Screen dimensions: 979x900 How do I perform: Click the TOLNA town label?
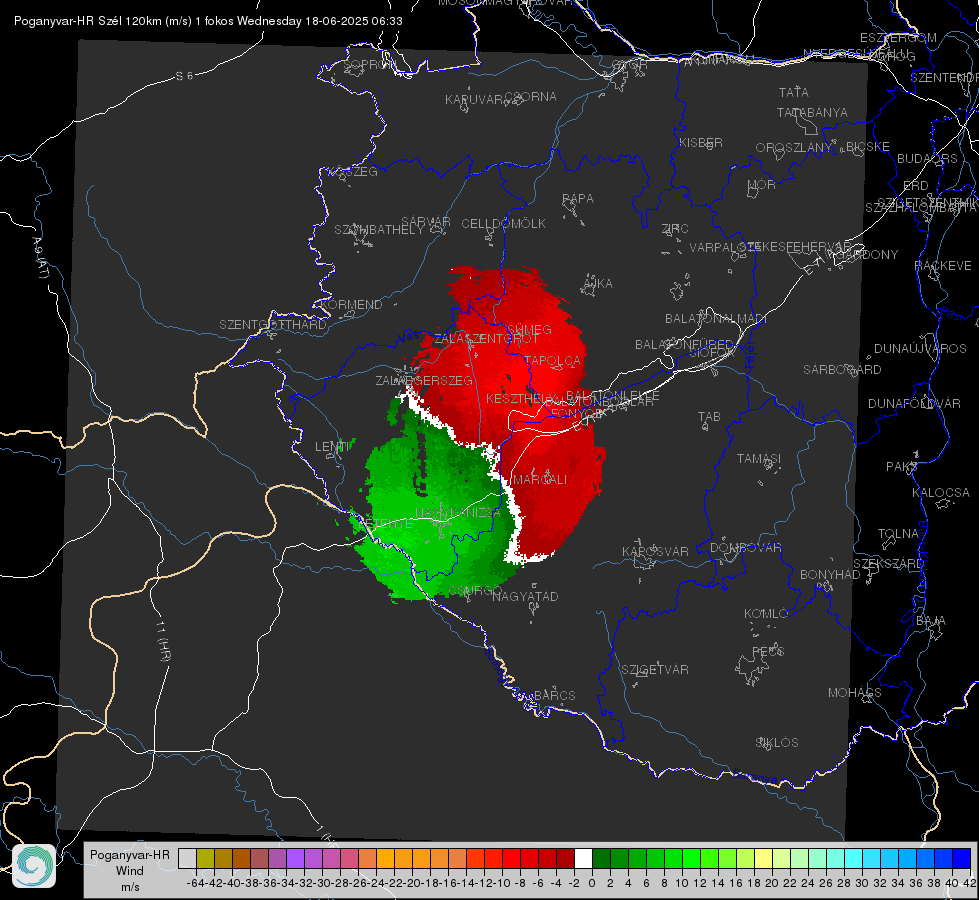tap(898, 533)
